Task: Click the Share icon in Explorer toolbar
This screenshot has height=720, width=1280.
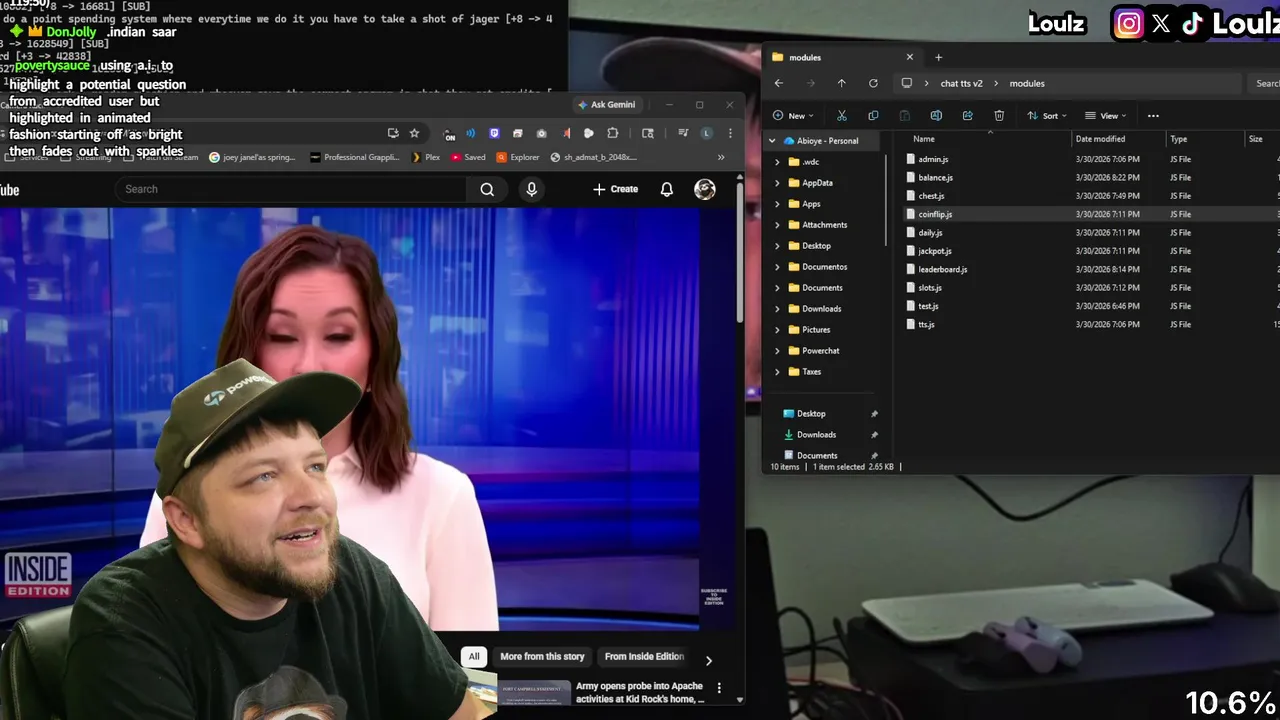Action: (967, 116)
